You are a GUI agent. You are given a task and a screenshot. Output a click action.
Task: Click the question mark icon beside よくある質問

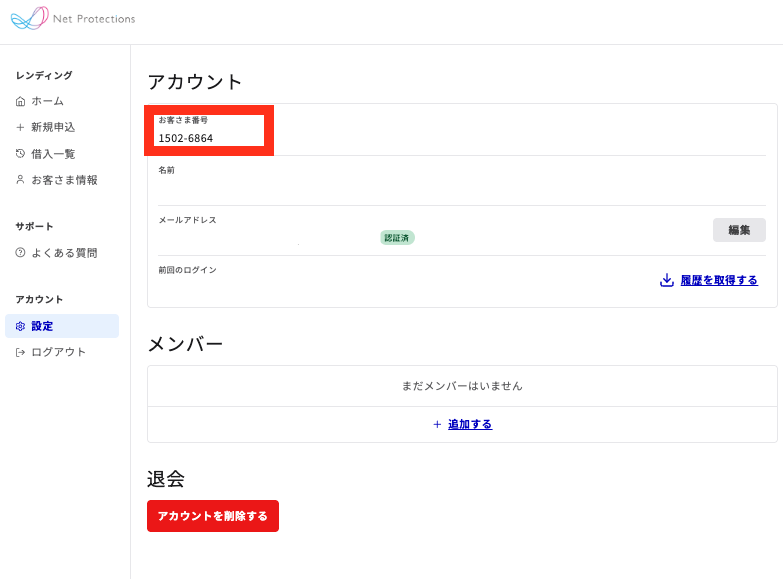(x=20, y=253)
